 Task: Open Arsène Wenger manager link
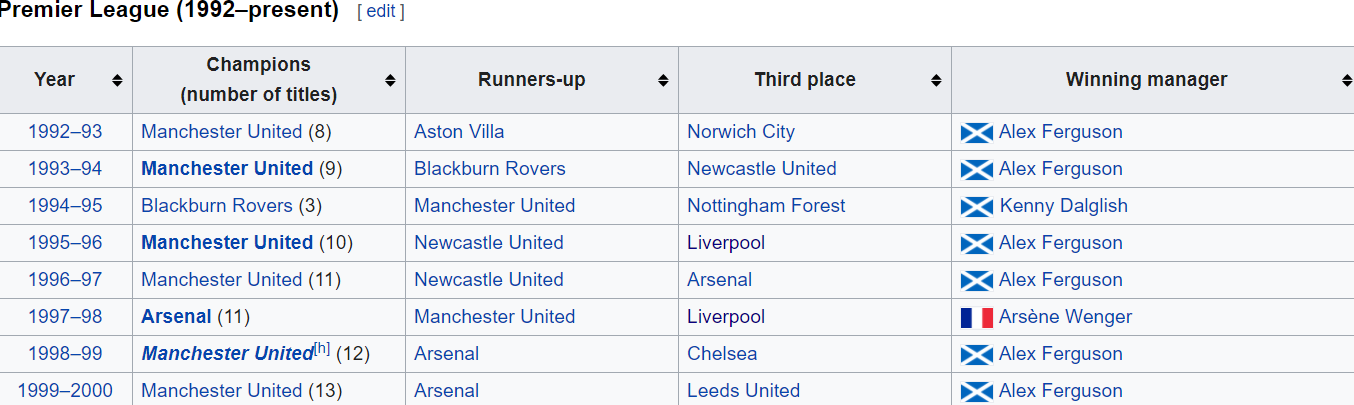point(1065,317)
